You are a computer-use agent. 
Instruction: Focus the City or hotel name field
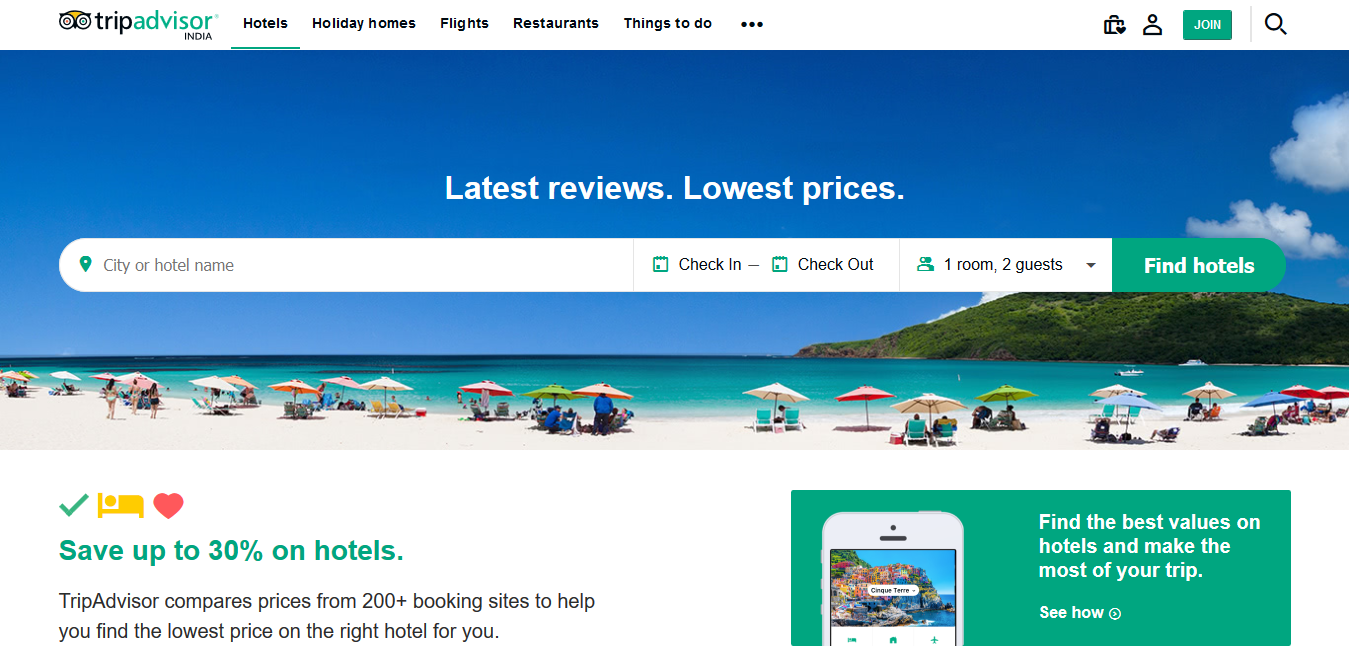click(x=346, y=265)
